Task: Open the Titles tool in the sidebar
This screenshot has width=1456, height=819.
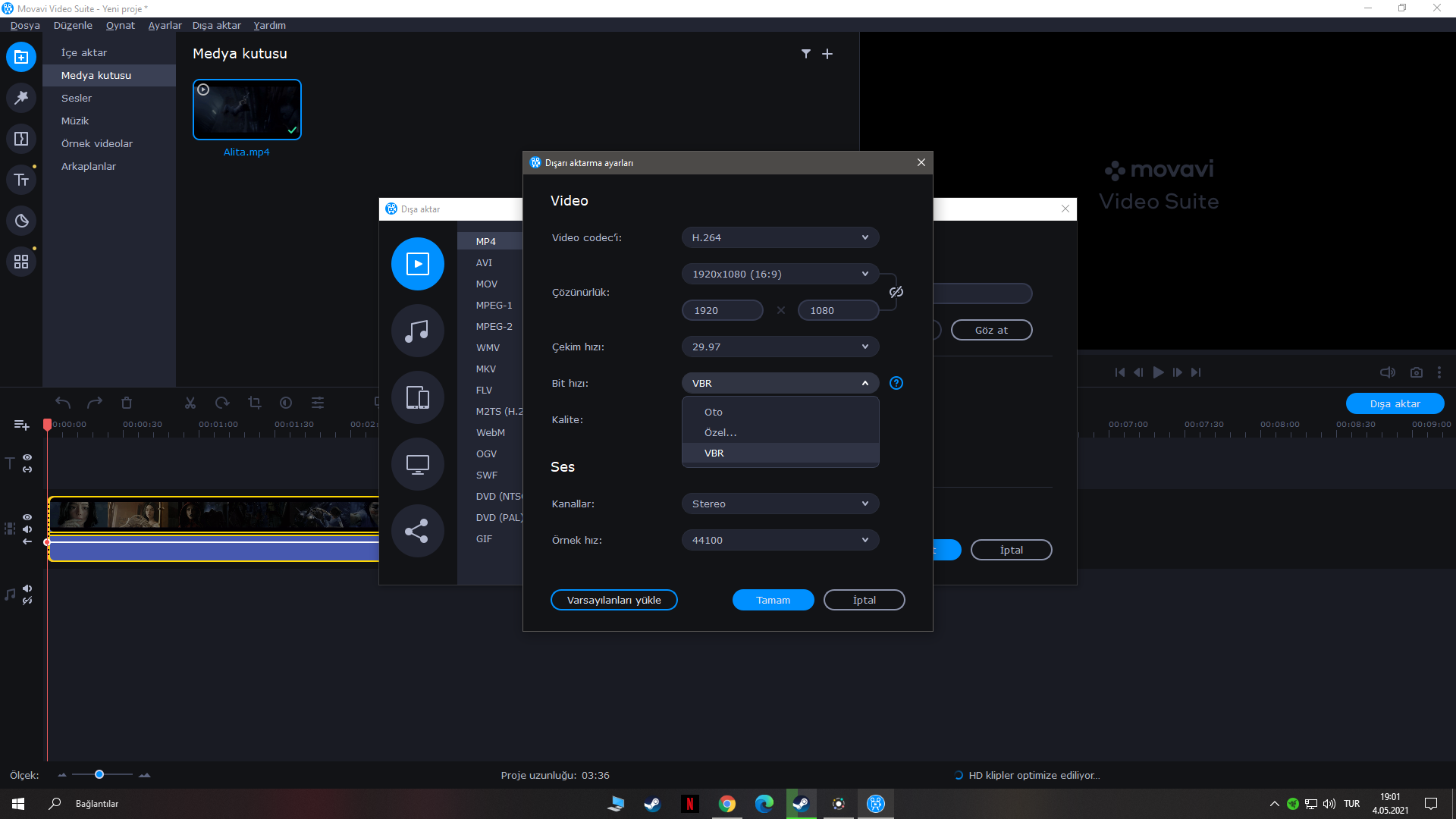Action: (21, 180)
